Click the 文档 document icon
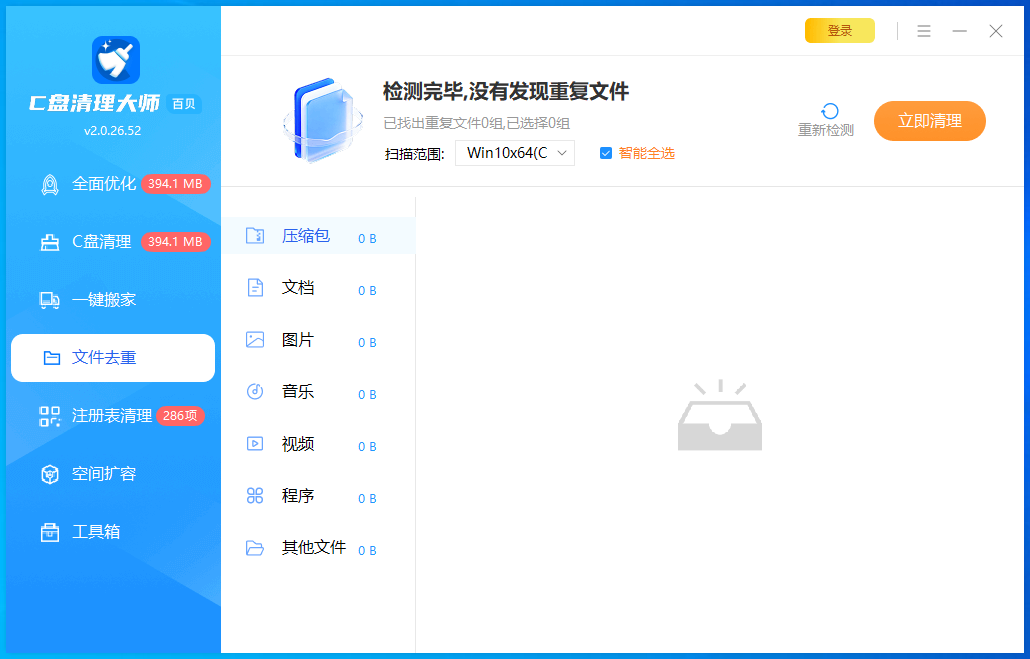 [x=255, y=287]
